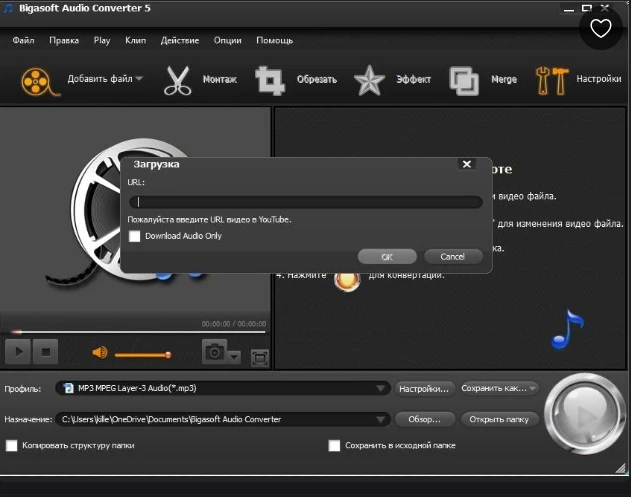Viewport: 631px width, 497px height.
Task: Click the window resize grip corner
Action: (x=621, y=468)
